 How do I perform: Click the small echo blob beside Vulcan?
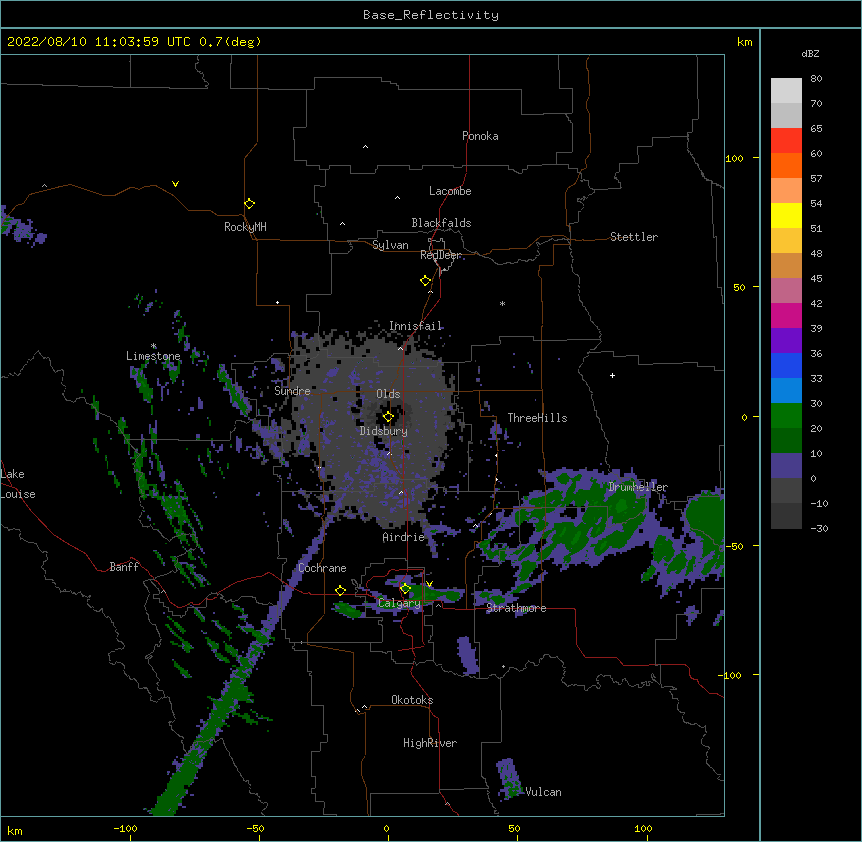click(x=509, y=778)
